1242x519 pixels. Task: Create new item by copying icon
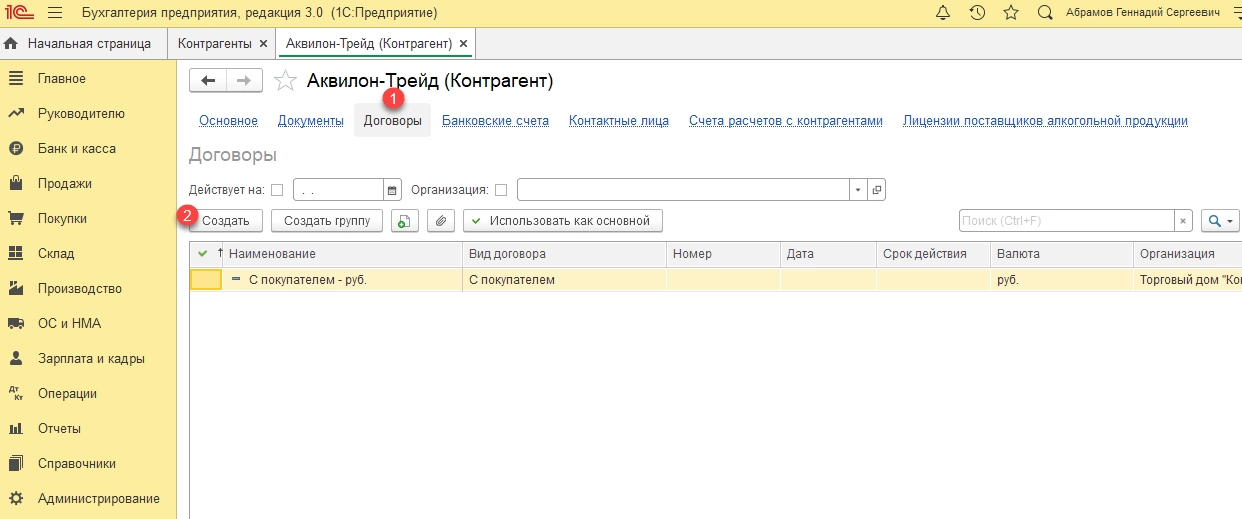pos(404,220)
